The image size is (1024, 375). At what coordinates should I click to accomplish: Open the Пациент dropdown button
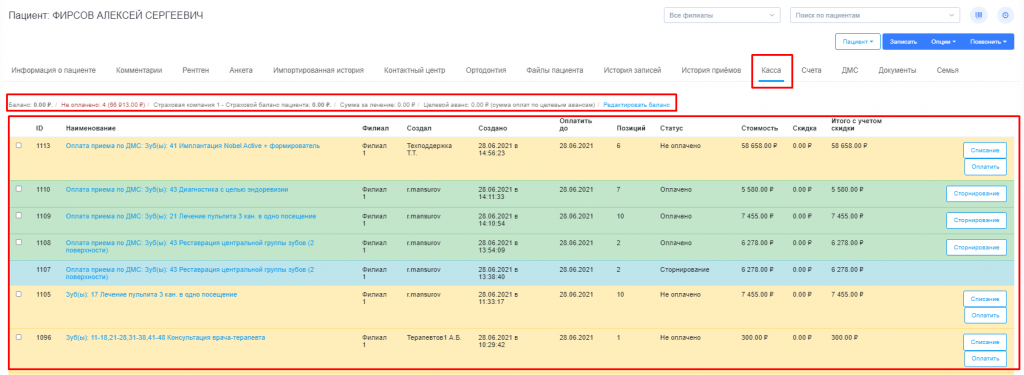tap(857, 42)
